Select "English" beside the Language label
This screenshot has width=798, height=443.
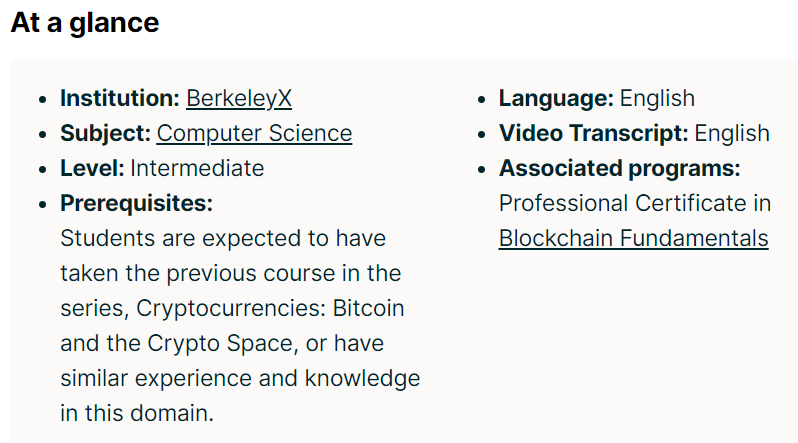657,98
